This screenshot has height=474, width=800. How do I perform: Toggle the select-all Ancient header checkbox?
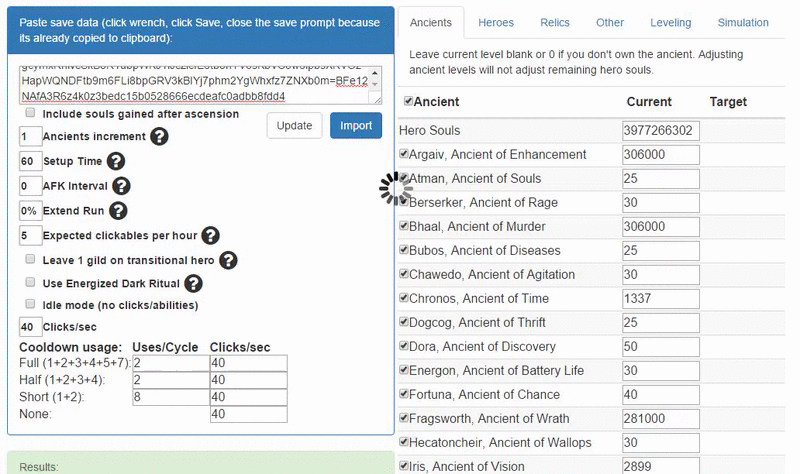coord(408,101)
